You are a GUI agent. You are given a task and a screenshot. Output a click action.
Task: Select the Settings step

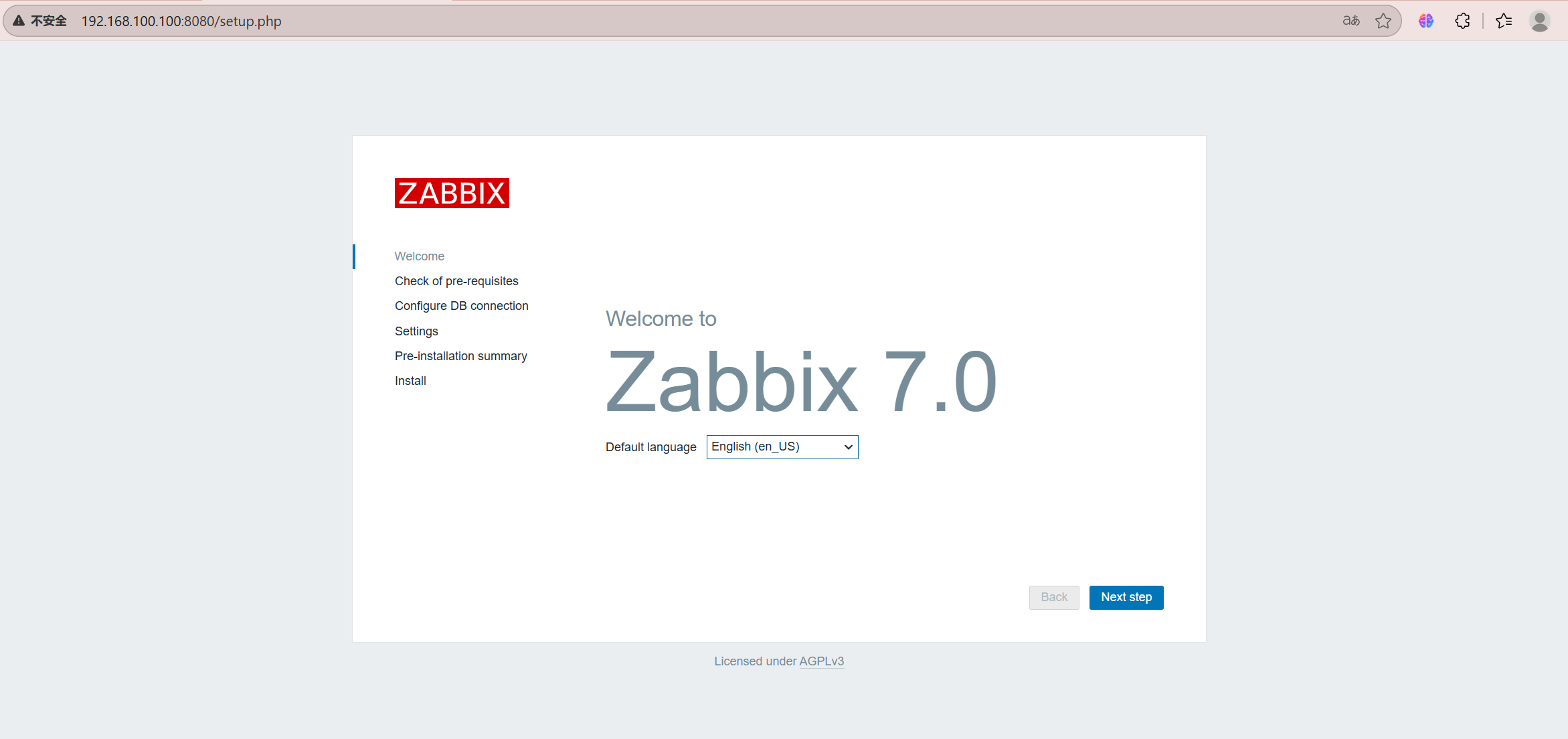click(416, 331)
